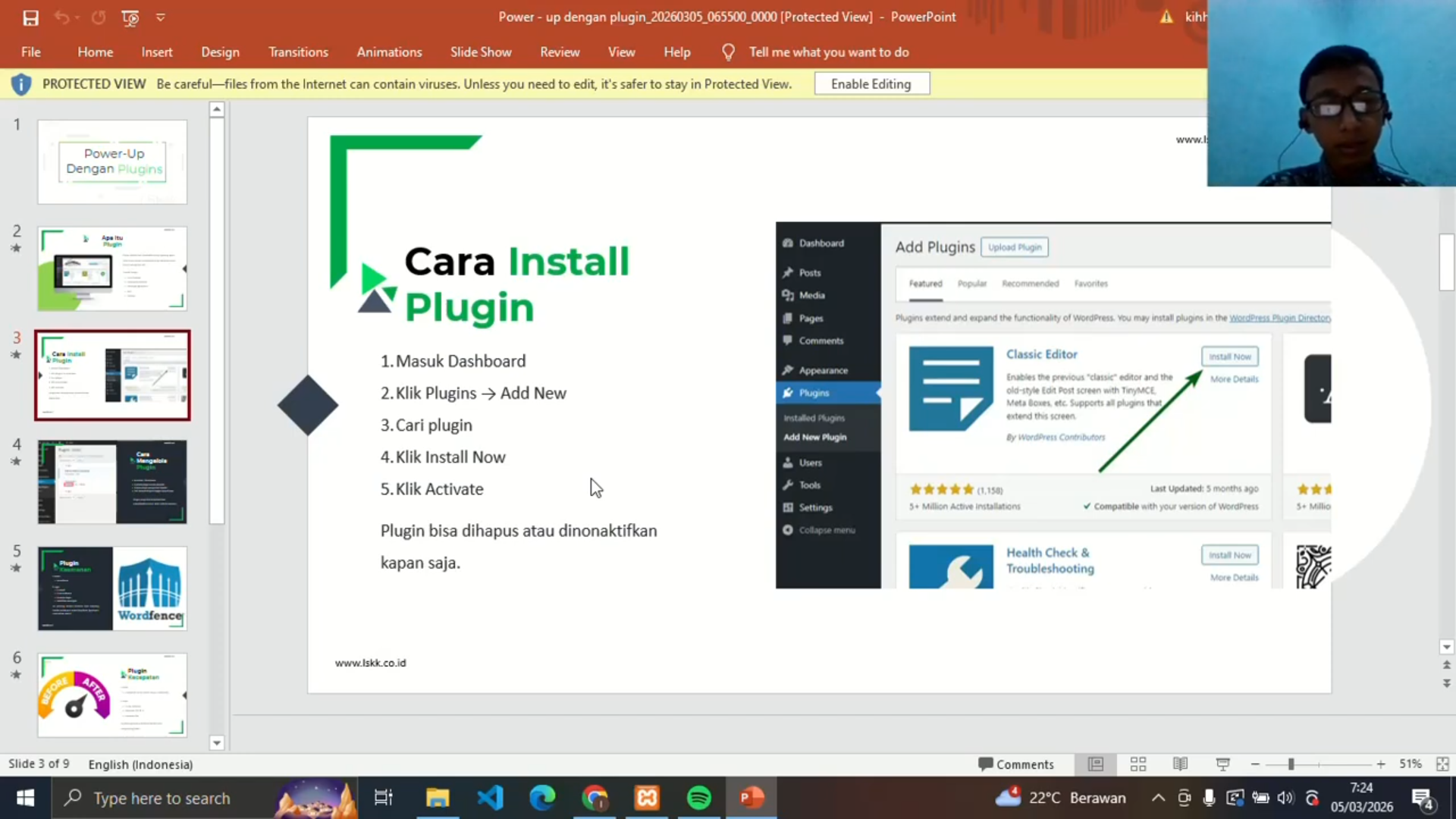Toggle Normal view button in status bar
The height and width of the screenshot is (819, 1456).
click(x=1096, y=764)
